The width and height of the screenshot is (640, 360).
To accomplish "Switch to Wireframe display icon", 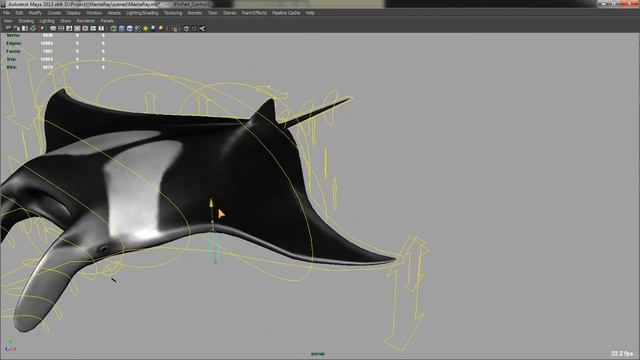I will 113,29.
